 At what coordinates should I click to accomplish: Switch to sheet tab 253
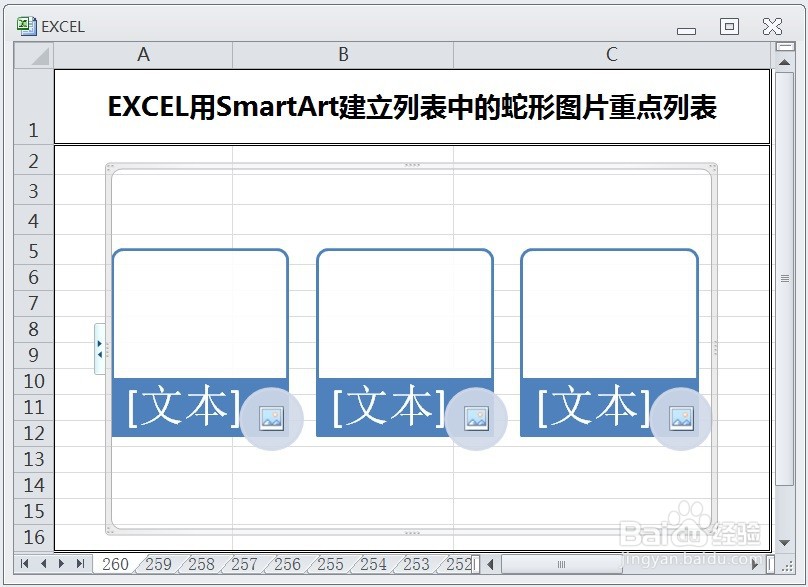coord(416,564)
